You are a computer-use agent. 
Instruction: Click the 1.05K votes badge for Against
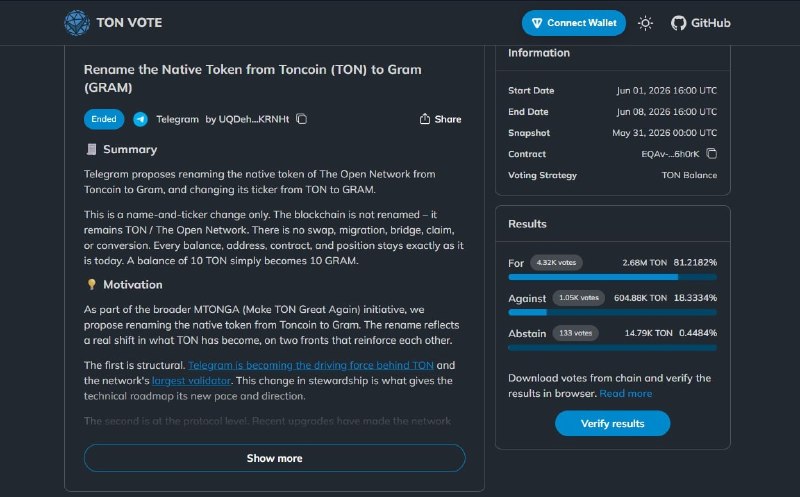(x=579, y=297)
